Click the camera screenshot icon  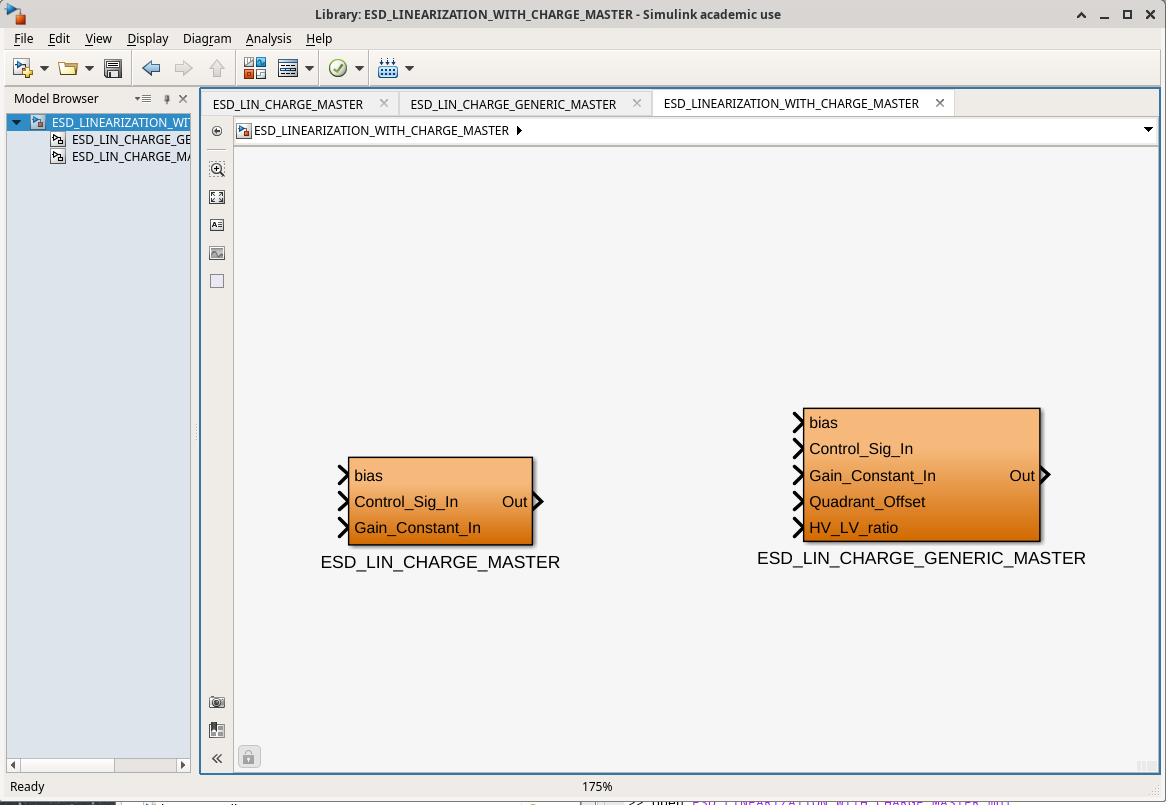pyautogui.click(x=217, y=702)
